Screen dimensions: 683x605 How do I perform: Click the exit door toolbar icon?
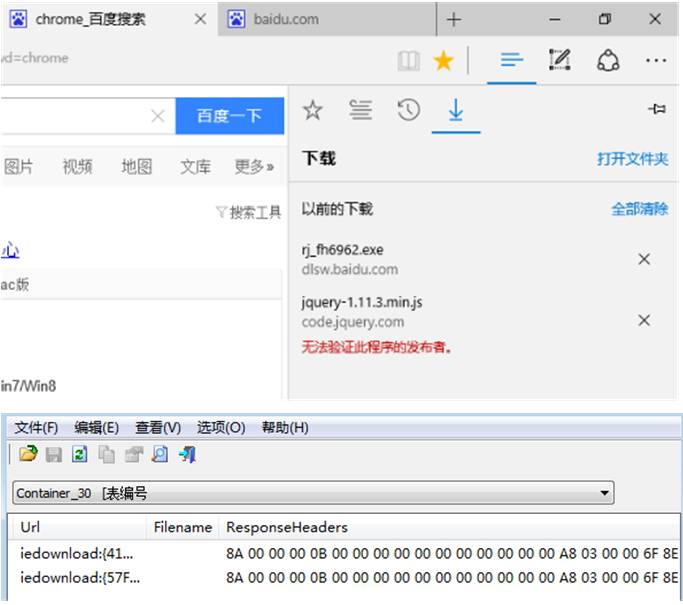(x=188, y=454)
